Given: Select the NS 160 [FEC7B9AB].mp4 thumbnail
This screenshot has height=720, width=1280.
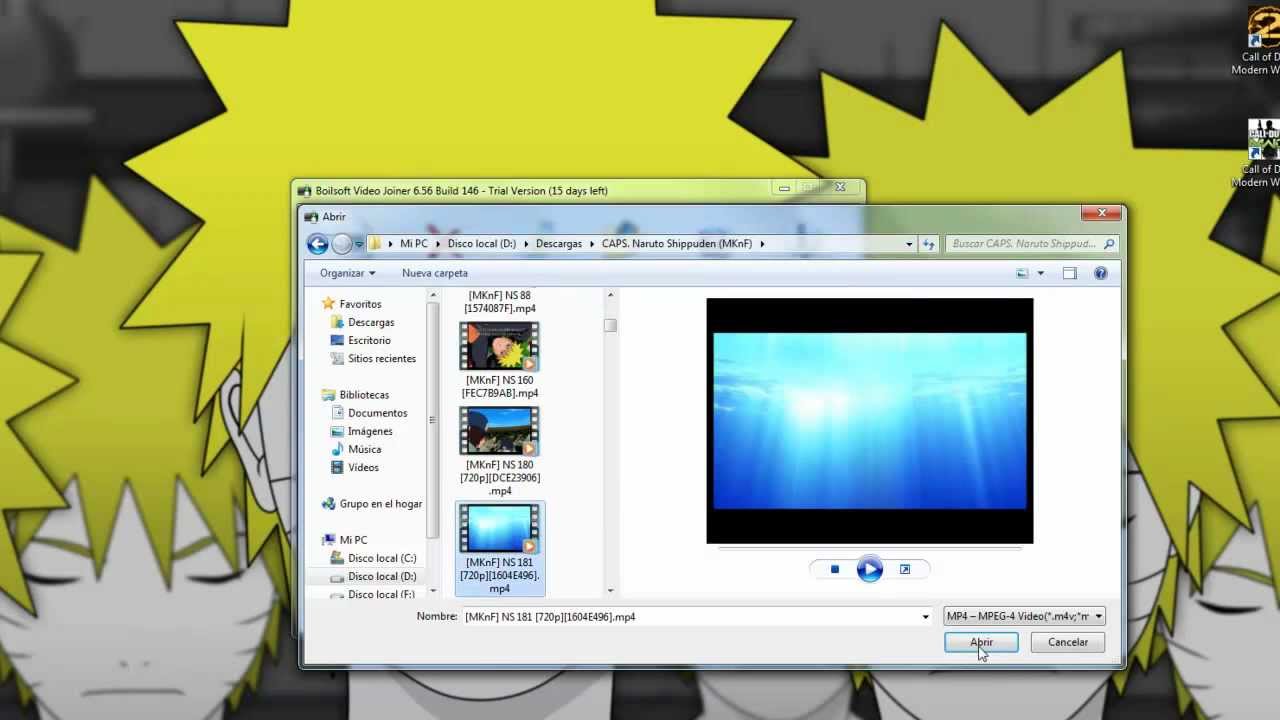Looking at the screenshot, I should 499,346.
